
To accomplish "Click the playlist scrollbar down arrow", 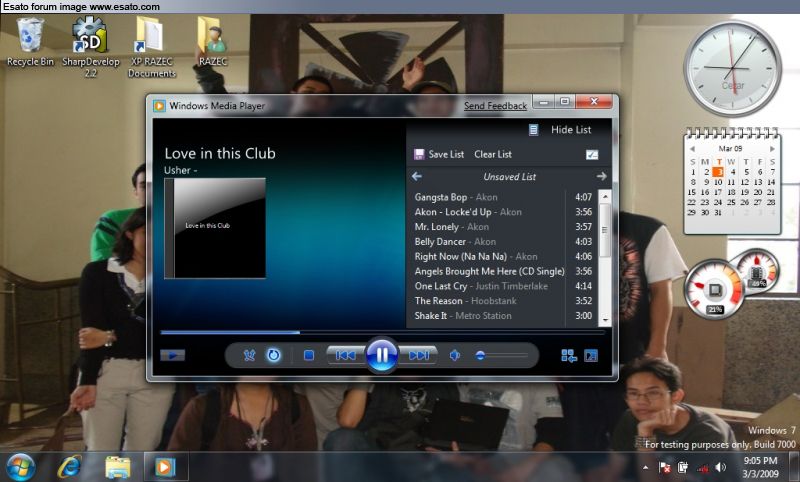I will pos(605,320).
